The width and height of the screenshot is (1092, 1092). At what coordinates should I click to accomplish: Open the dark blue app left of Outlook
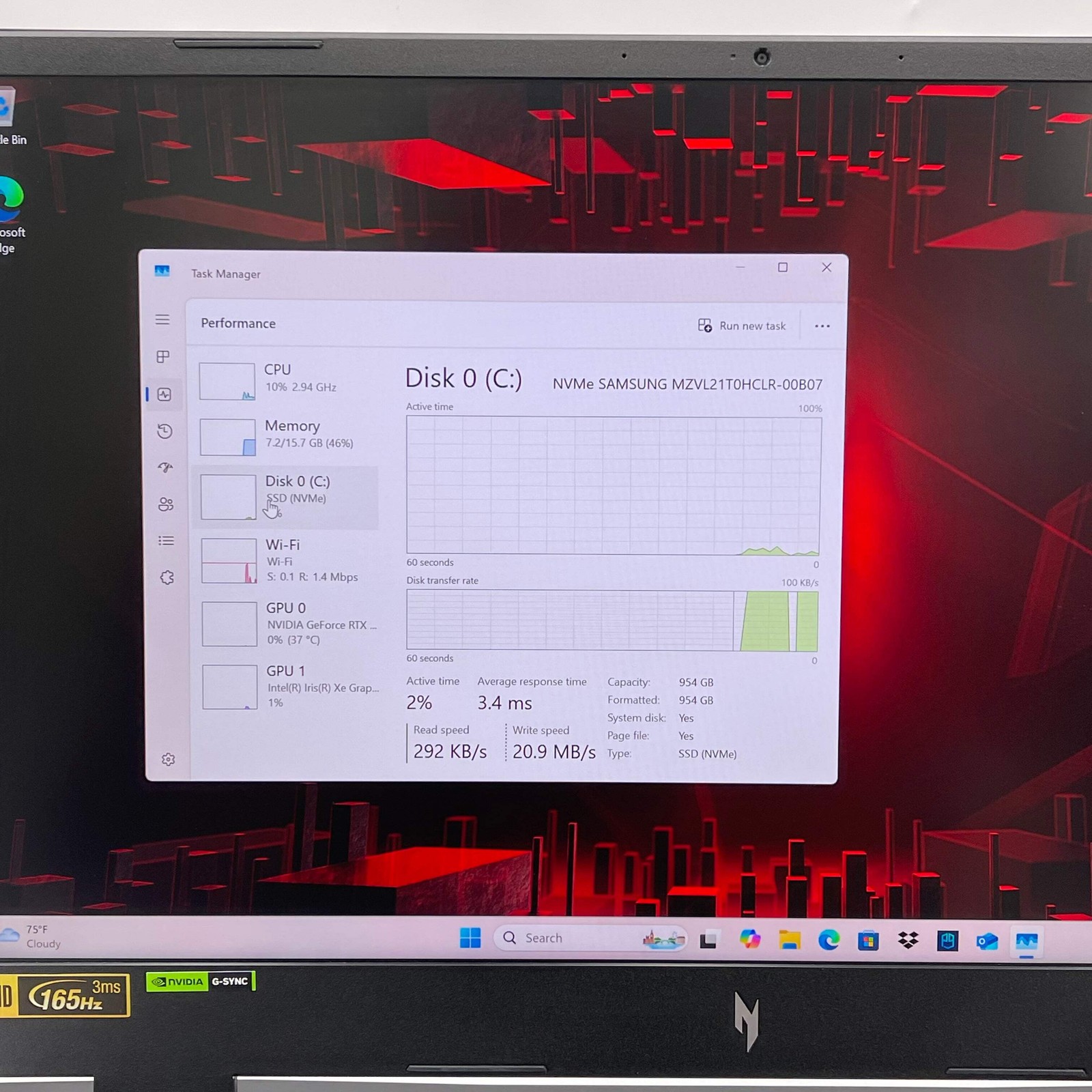tap(947, 941)
